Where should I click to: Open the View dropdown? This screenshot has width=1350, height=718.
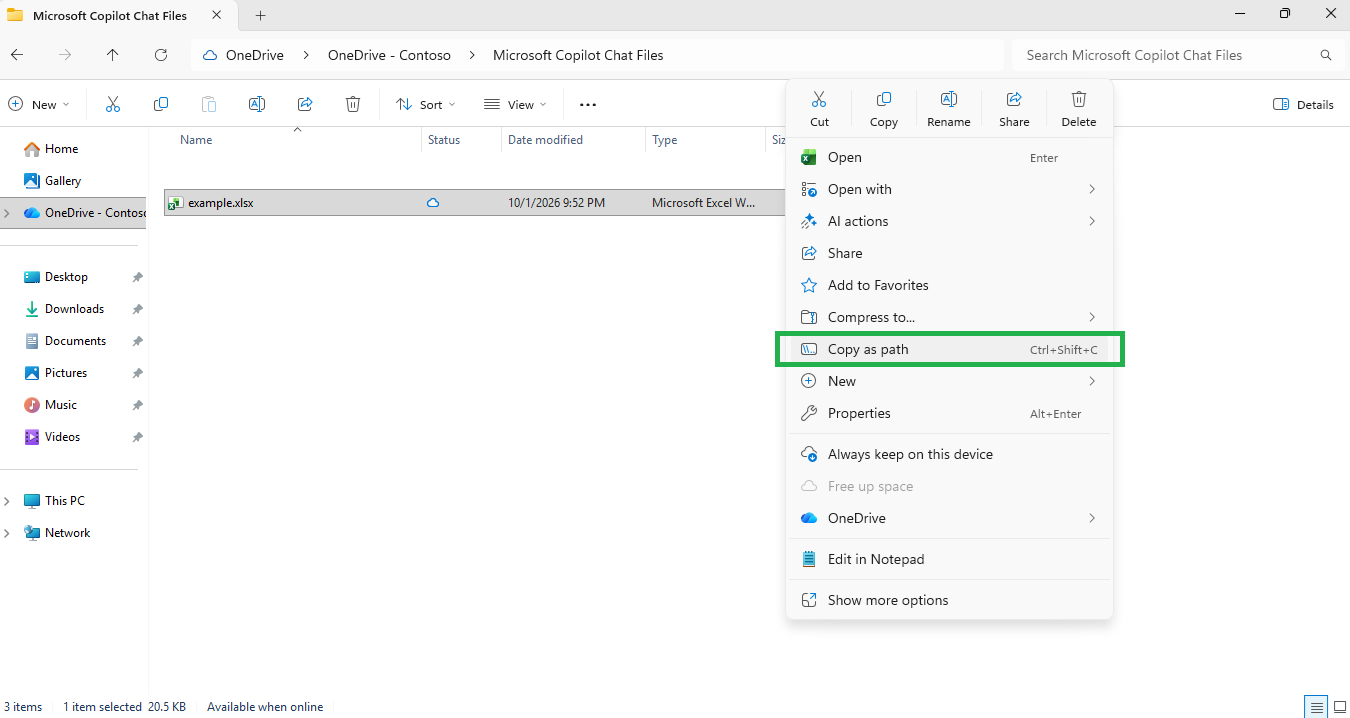pos(515,104)
